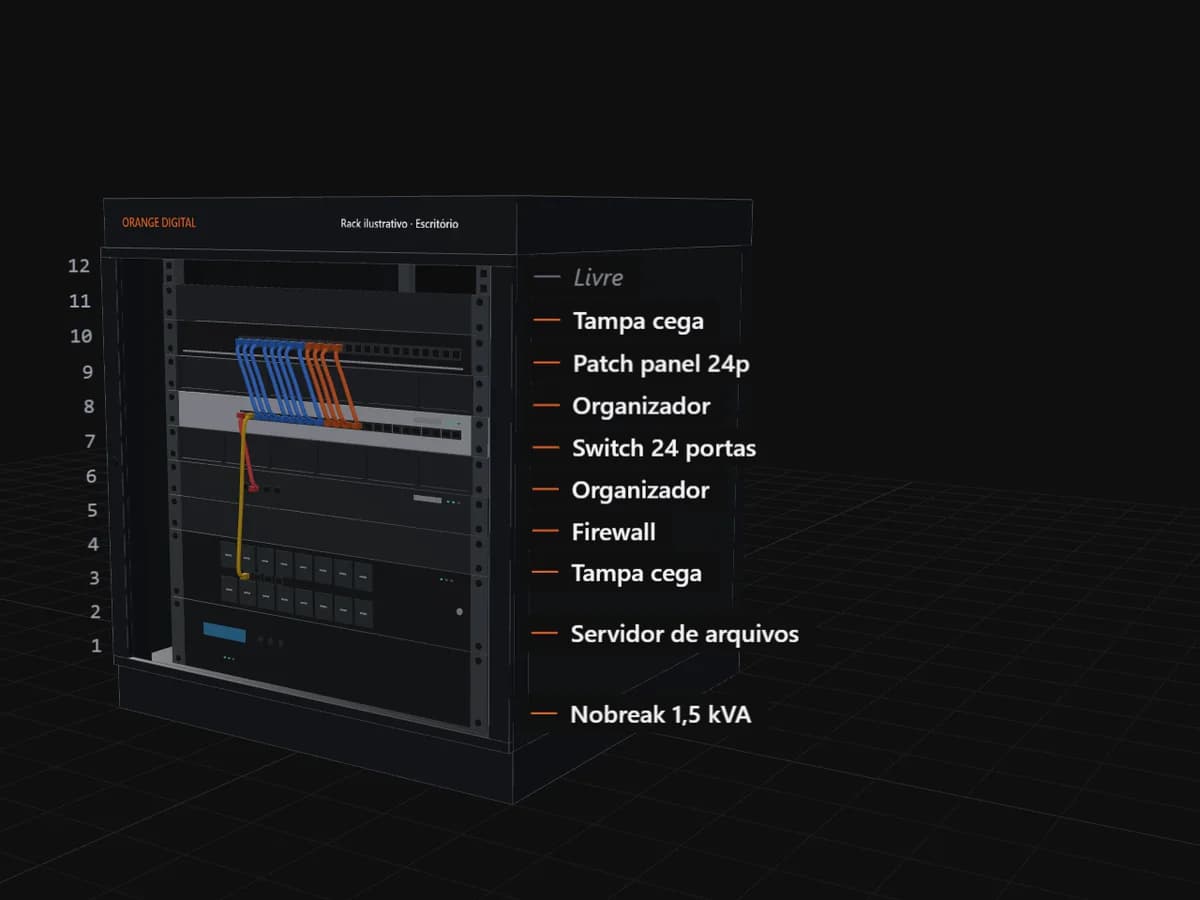The height and width of the screenshot is (900, 1200).
Task: Click rack unit number 2
Action: [x=96, y=612]
